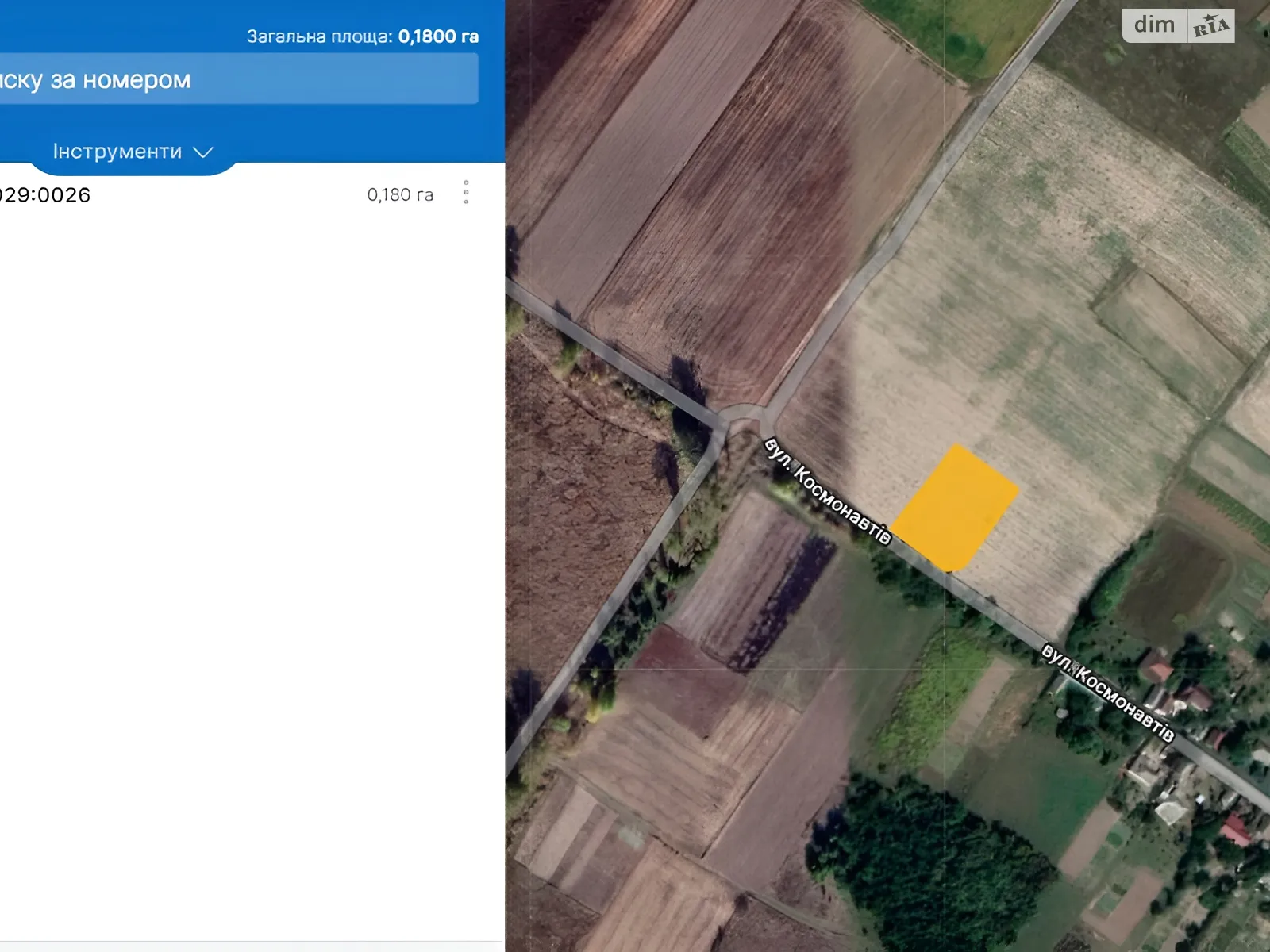Click the 0,180 га area value
Screen dimensions: 1270x952
[x=400, y=194]
